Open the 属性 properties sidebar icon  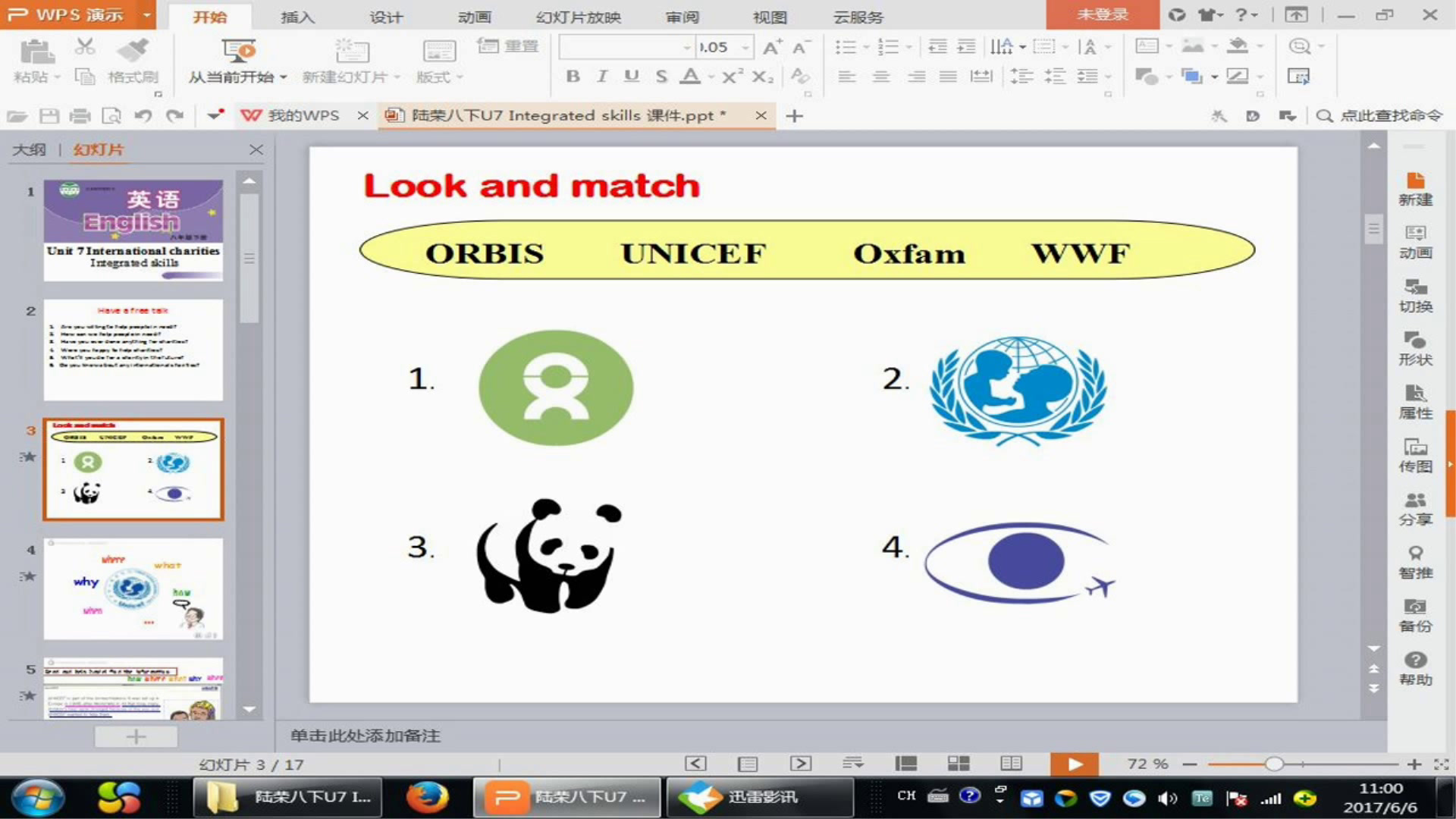(1415, 403)
